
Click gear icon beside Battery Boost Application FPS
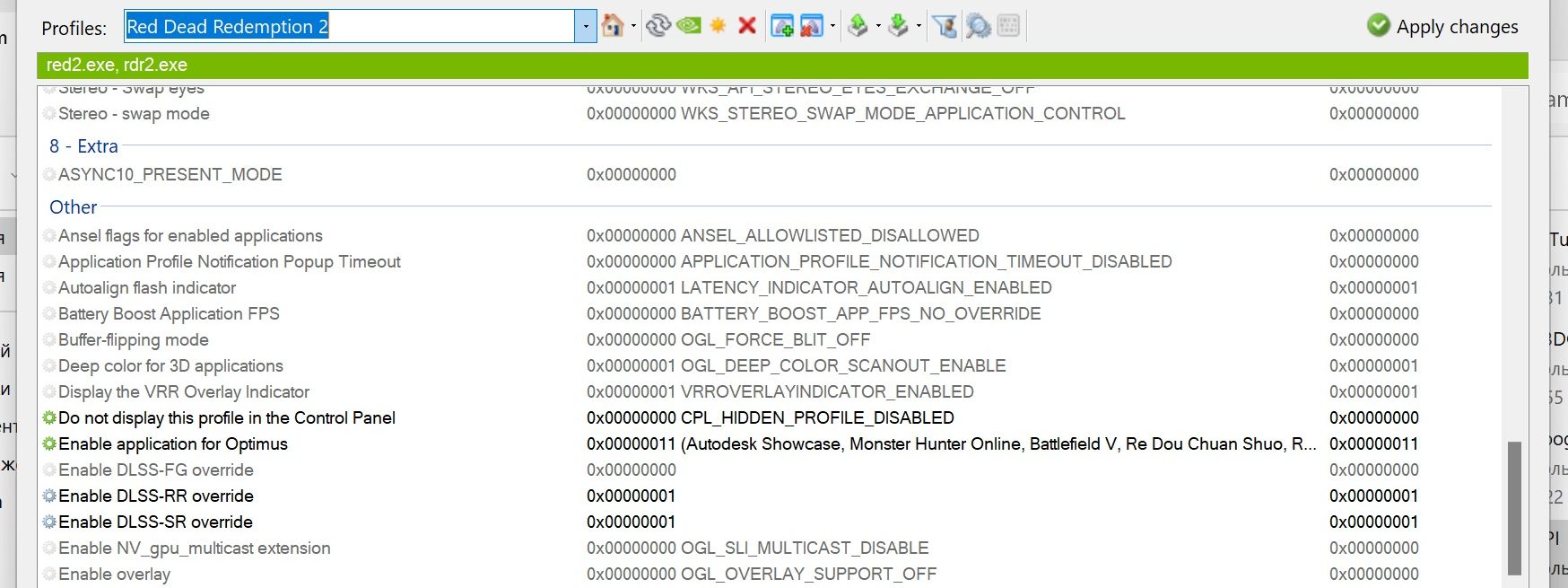click(49, 313)
